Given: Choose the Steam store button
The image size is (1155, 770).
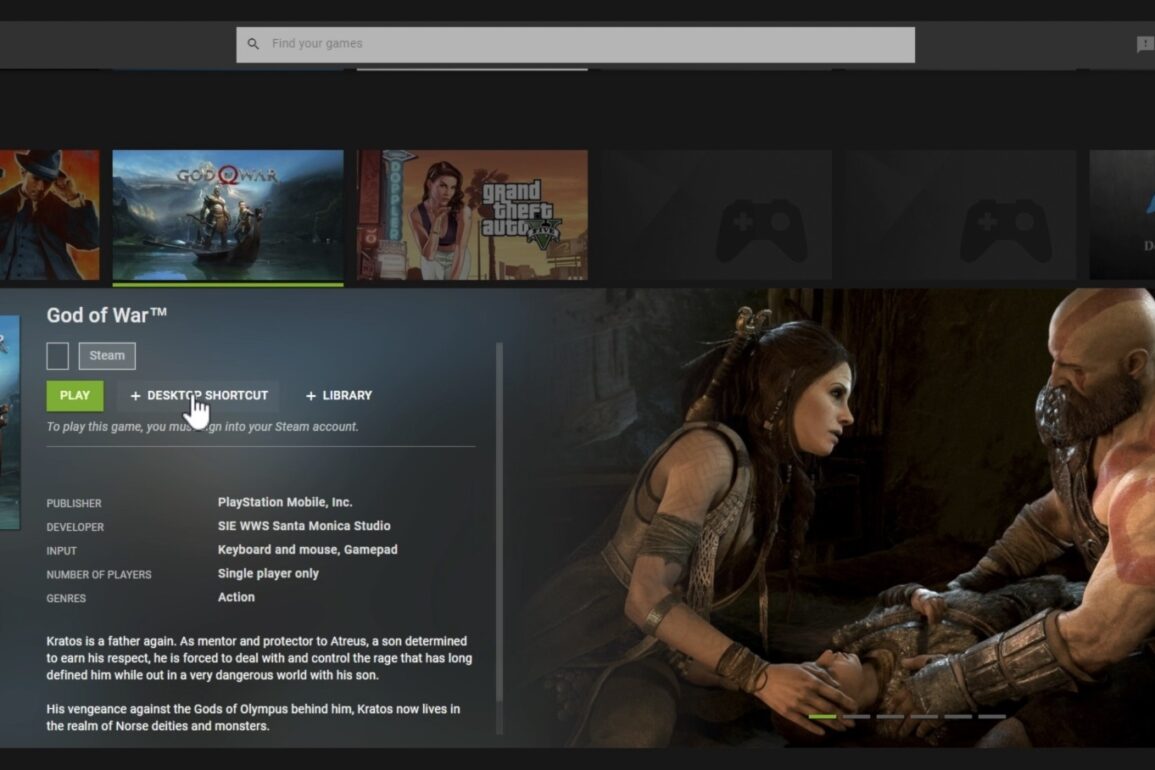Looking at the screenshot, I should point(108,356).
